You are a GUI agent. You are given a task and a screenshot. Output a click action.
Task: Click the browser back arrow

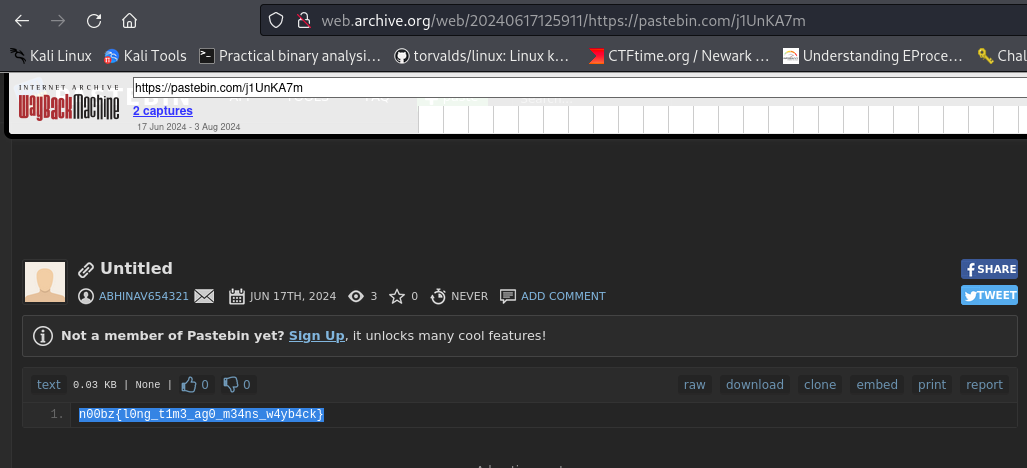pyautogui.click(x=22, y=20)
